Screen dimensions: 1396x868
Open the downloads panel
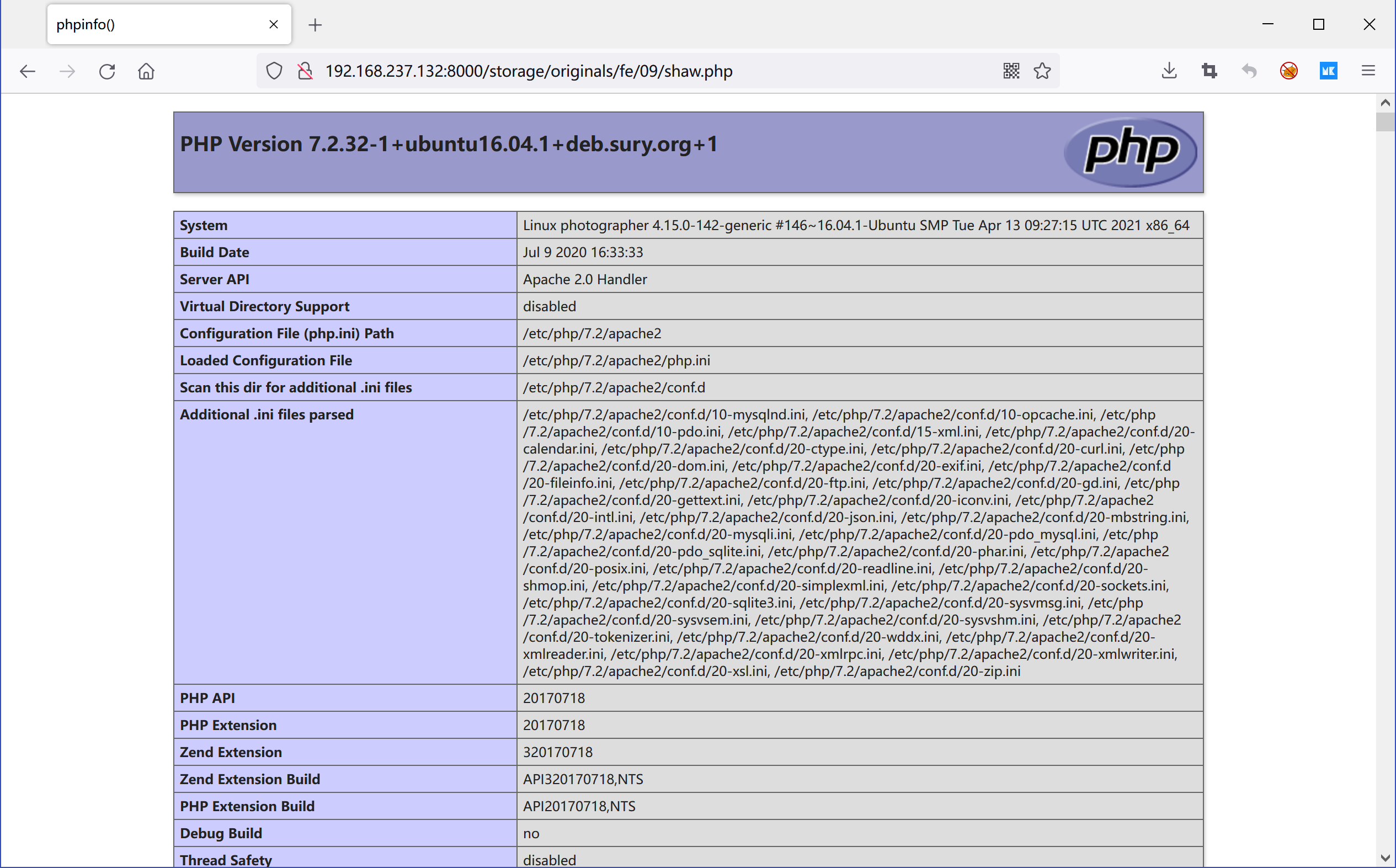click(x=1169, y=71)
